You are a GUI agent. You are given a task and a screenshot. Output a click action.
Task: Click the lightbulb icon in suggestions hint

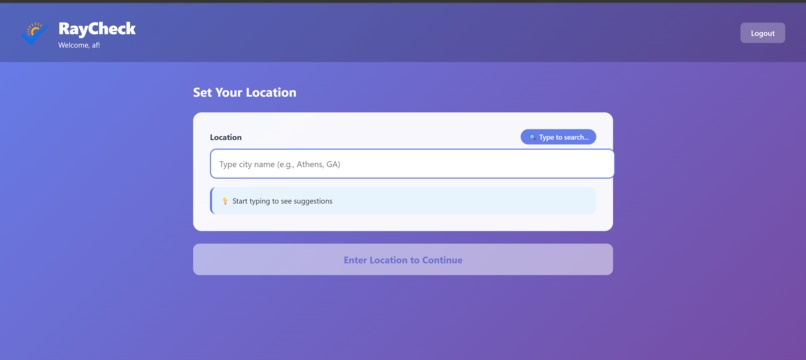click(x=225, y=201)
